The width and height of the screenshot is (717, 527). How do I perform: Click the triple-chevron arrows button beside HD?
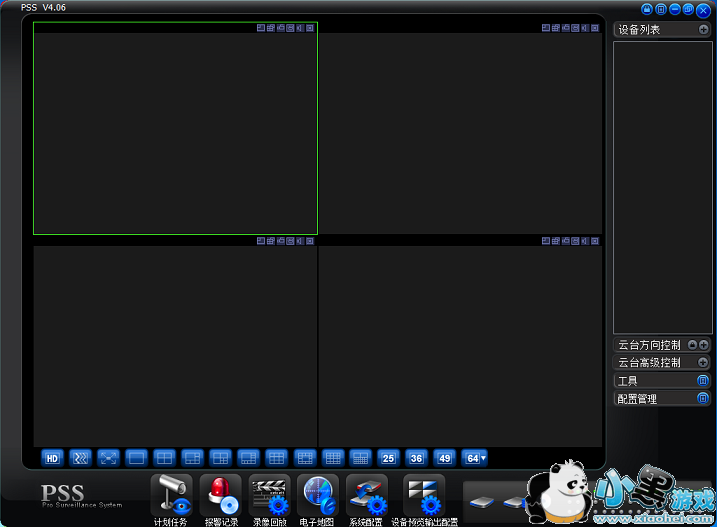coord(80,458)
